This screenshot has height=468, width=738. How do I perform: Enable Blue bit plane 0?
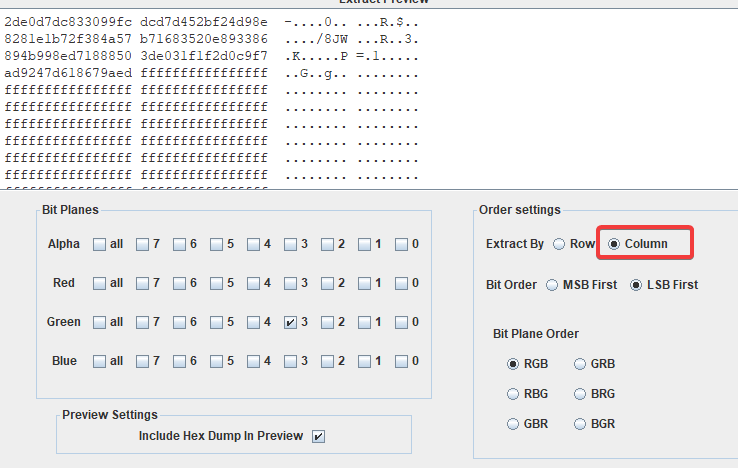[401, 361]
